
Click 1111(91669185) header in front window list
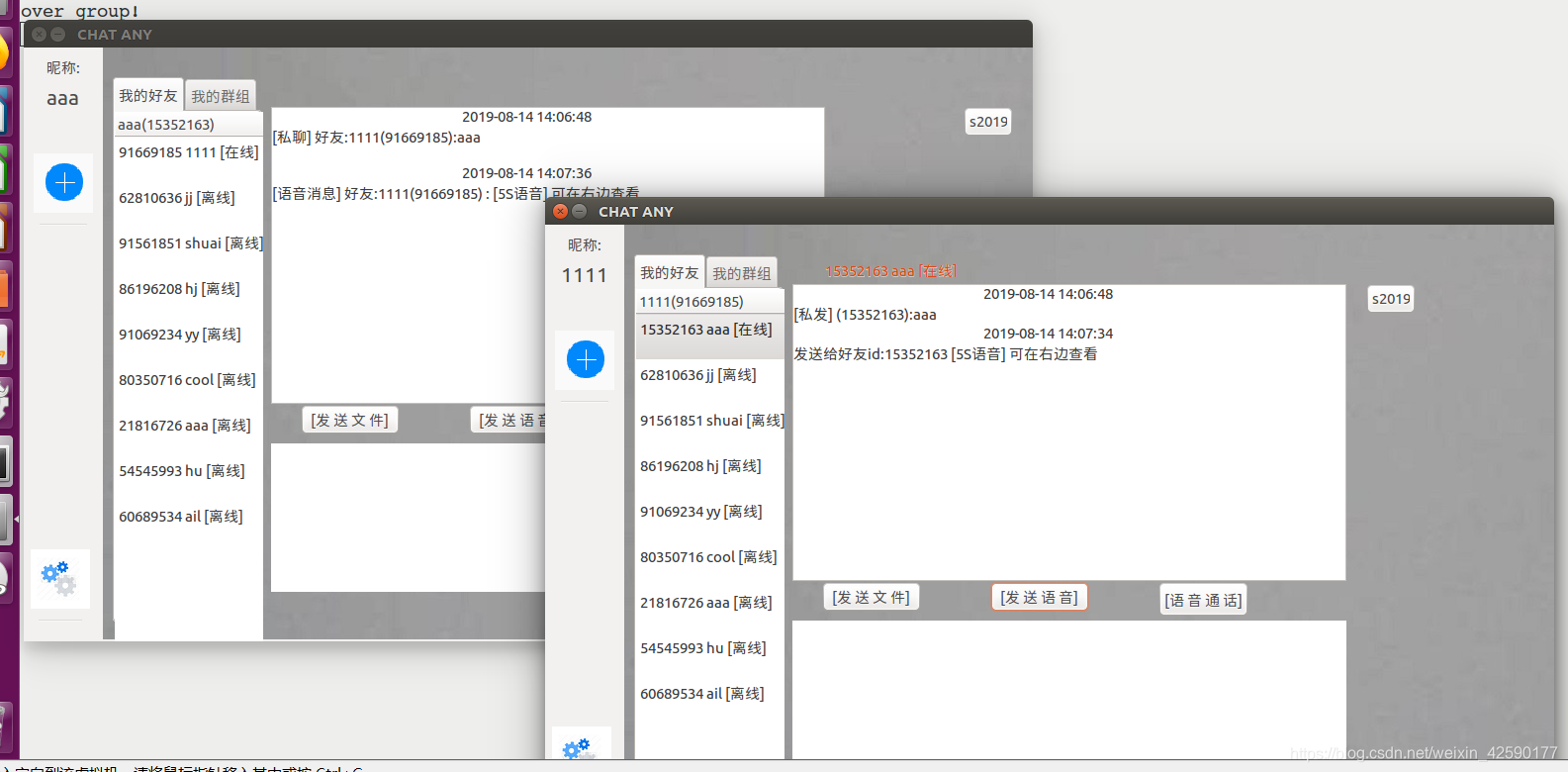[x=710, y=302]
